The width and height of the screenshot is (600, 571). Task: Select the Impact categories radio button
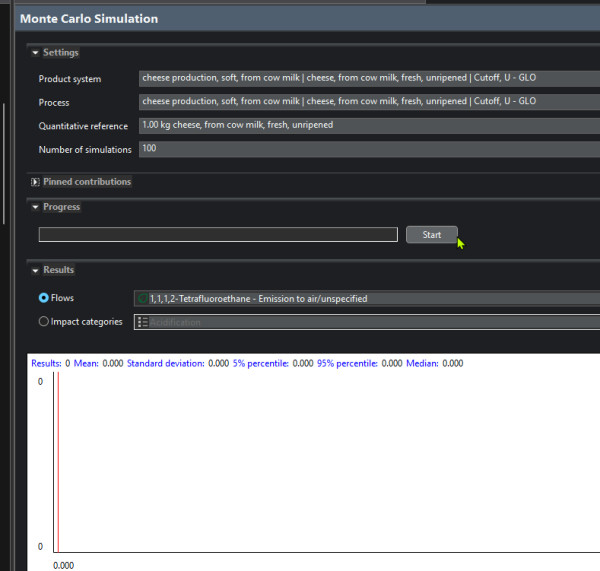[44, 322]
